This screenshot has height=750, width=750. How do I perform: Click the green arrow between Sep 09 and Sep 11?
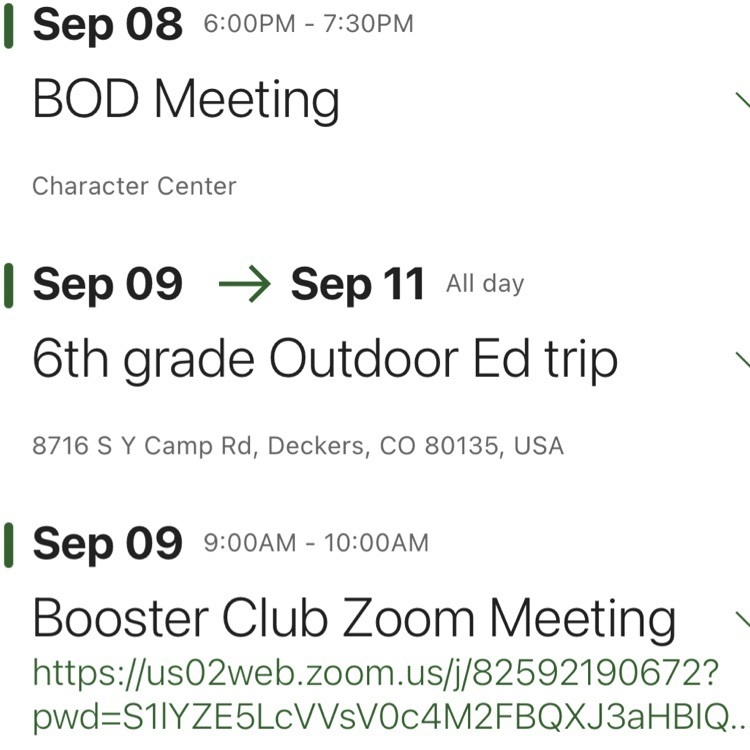[x=244, y=284]
